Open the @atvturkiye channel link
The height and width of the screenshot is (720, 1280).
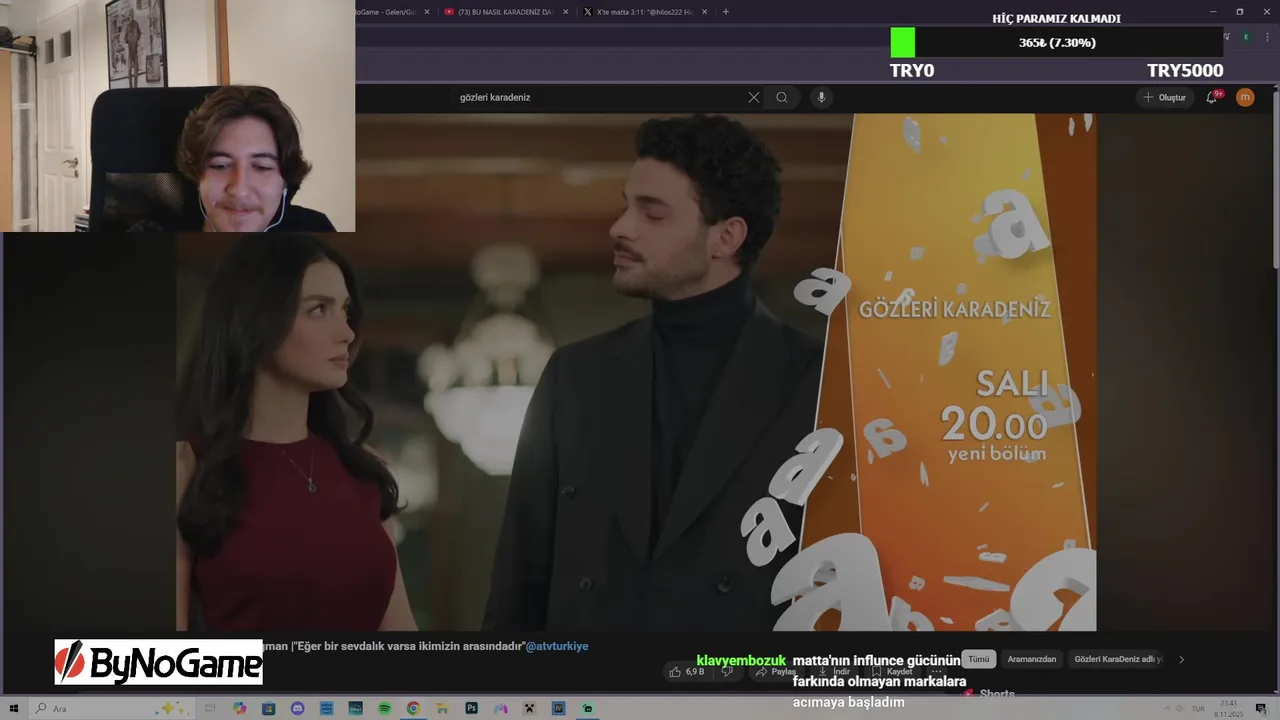pyautogui.click(x=557, y=646)
